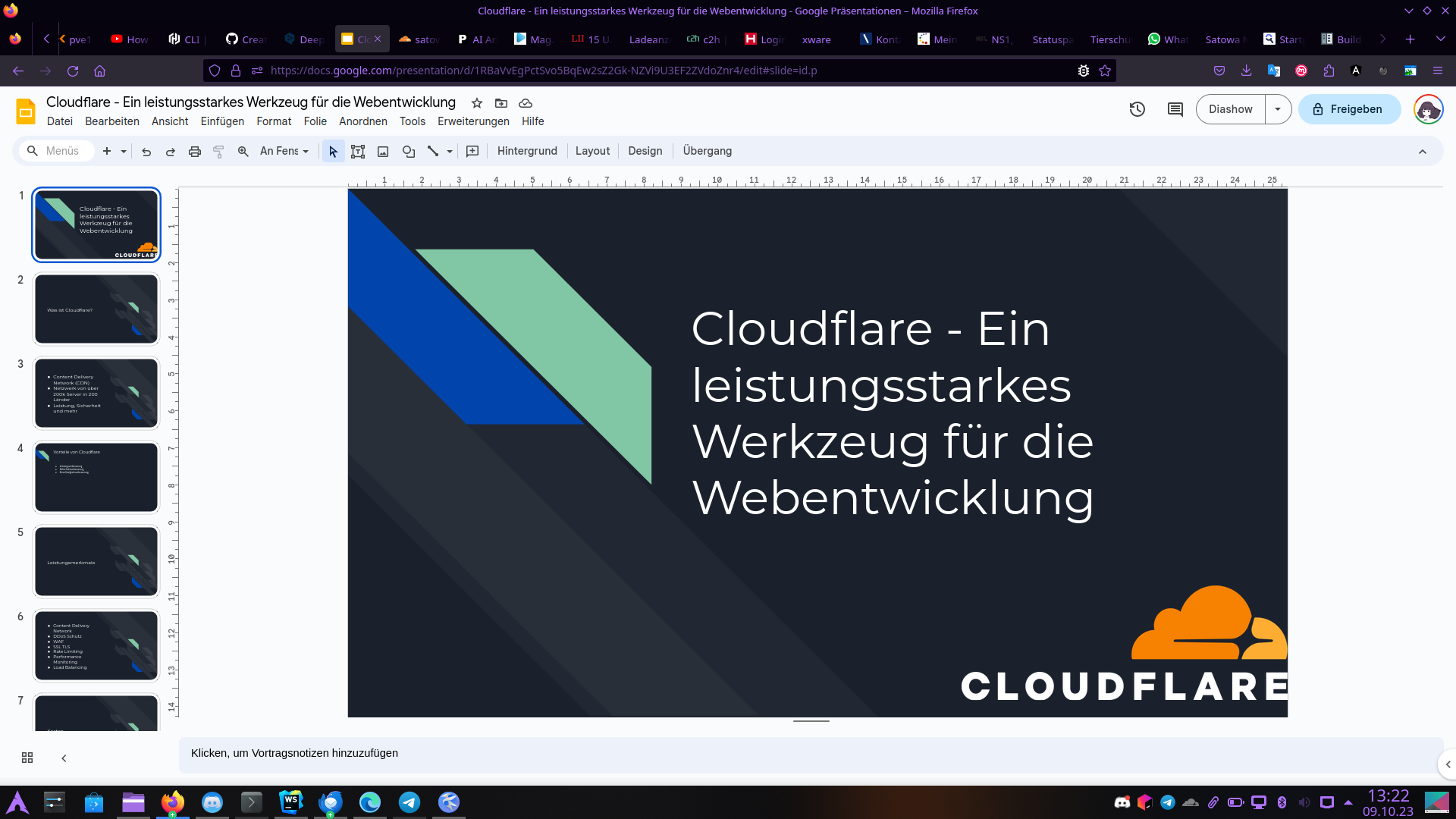Open the Linie tool dropdown arrow
Screen dimensions: 1456x819
tap(448, 151)
